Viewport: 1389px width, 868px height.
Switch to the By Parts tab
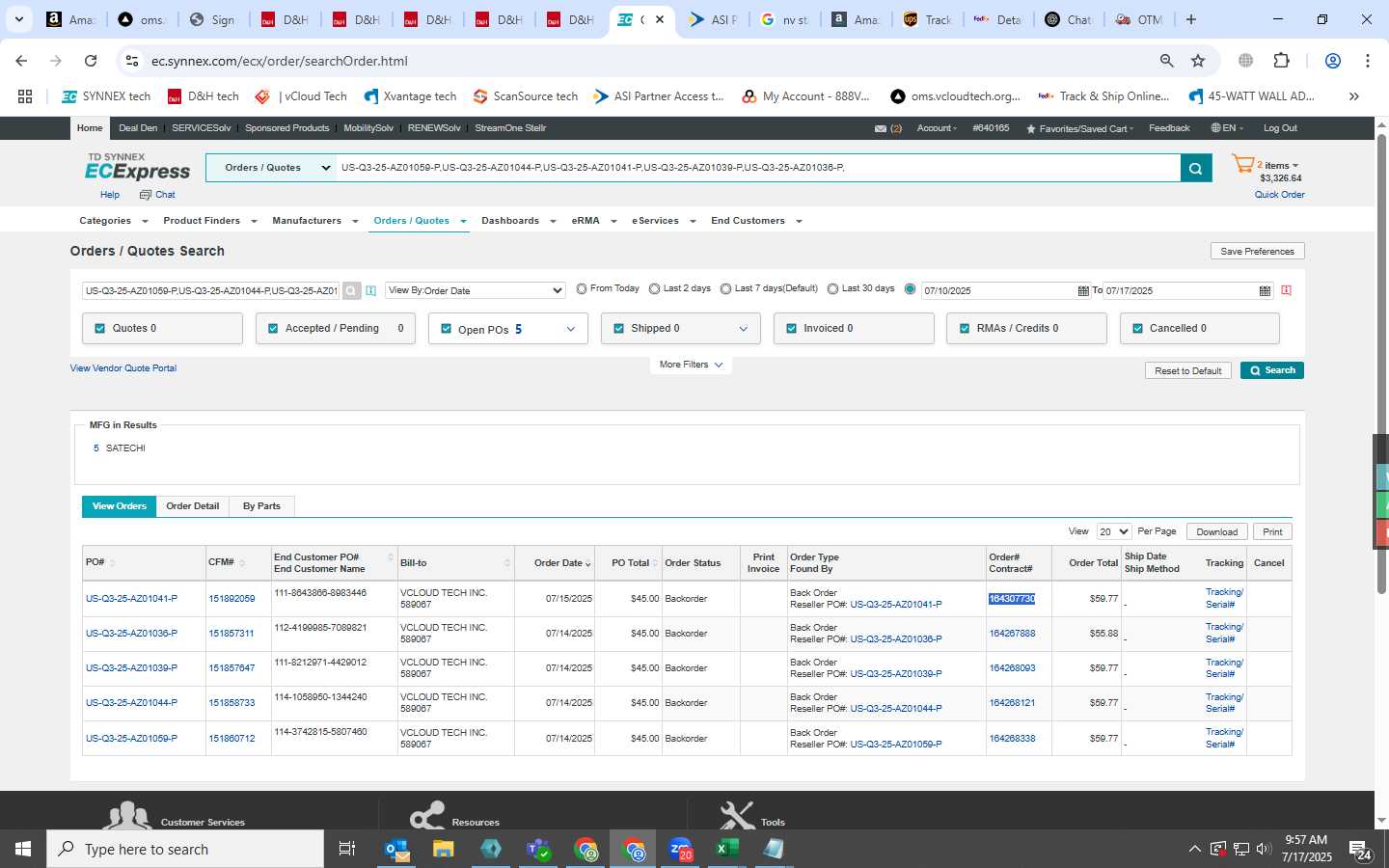[261, 506]
